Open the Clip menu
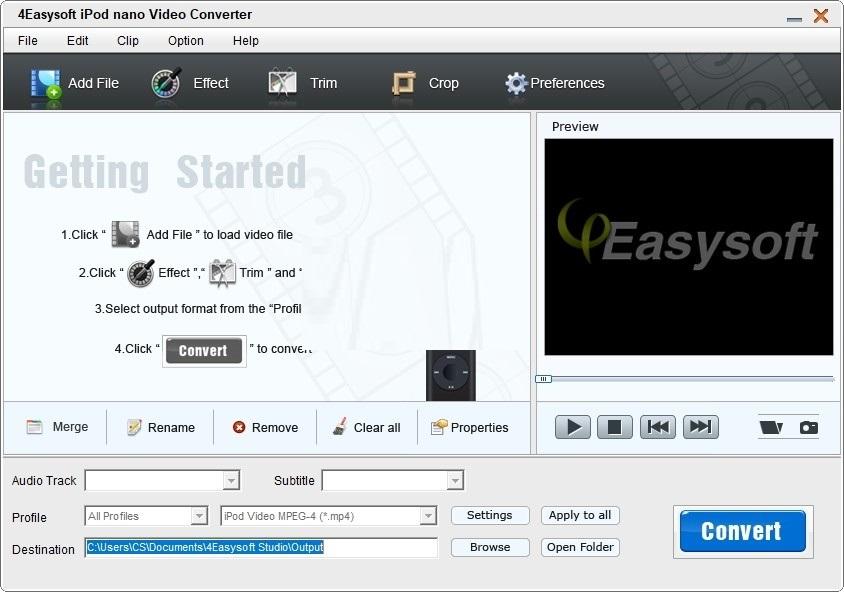 coord(128,41)
